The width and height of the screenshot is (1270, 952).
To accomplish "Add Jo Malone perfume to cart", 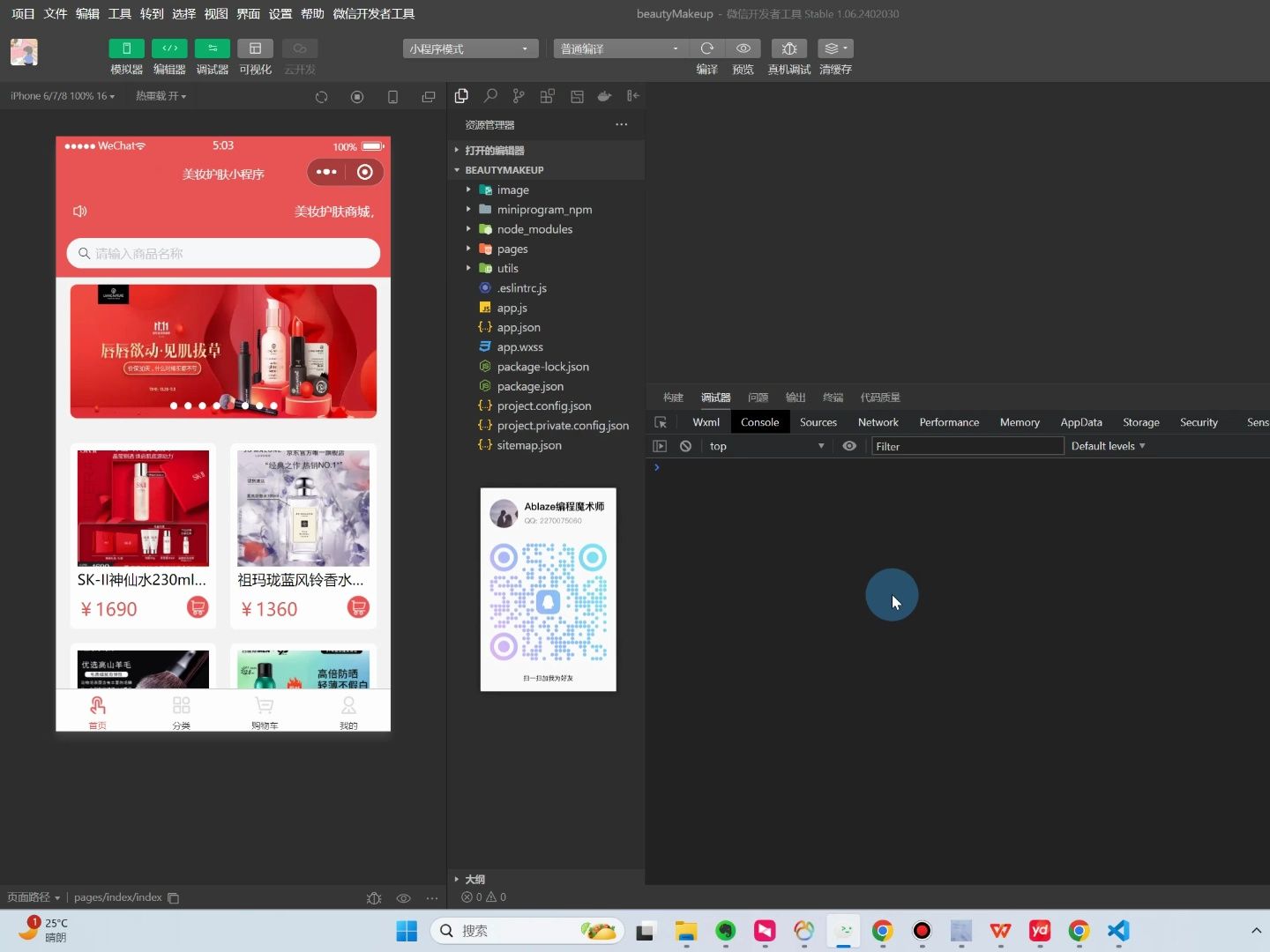I will (x=358, y=607).
